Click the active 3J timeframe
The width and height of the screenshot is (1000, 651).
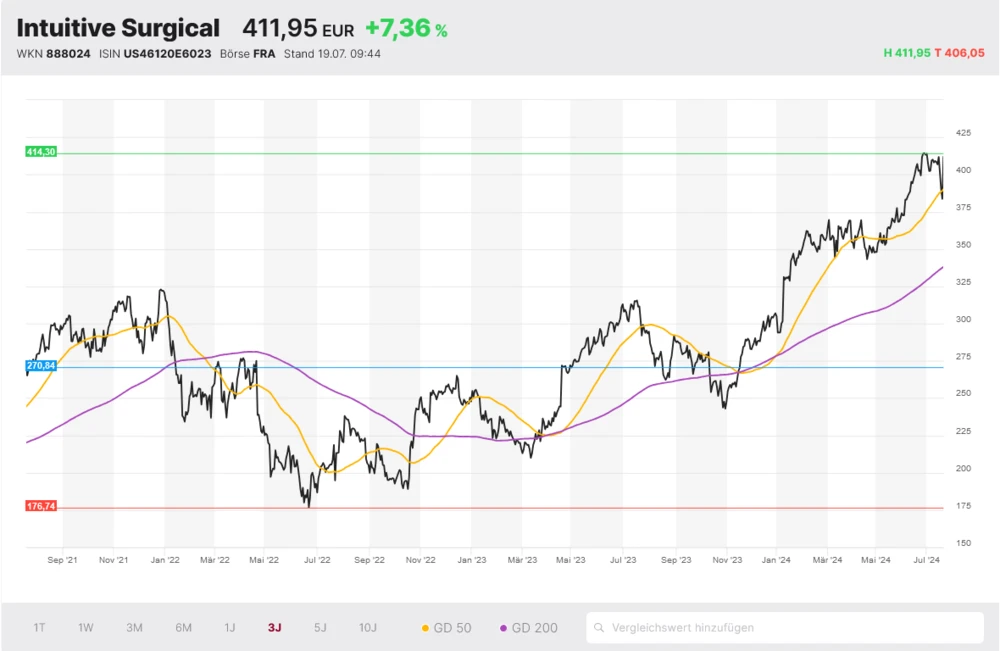click(x=274, y=627)
